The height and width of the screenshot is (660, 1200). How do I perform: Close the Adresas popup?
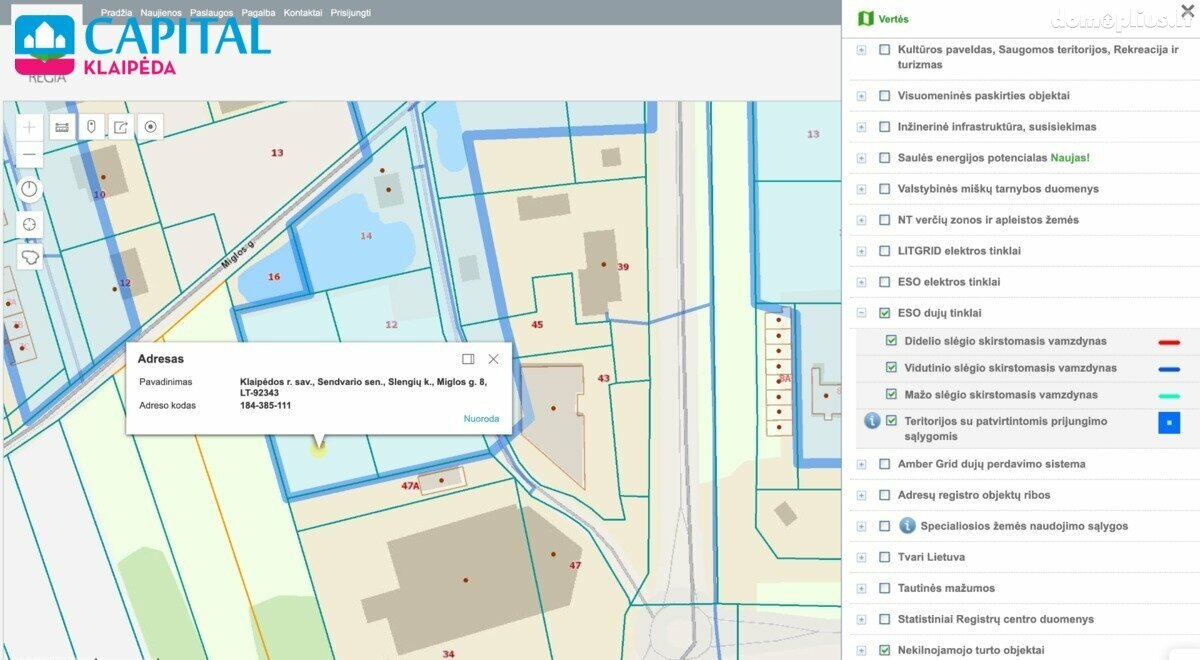click(493, 359)
